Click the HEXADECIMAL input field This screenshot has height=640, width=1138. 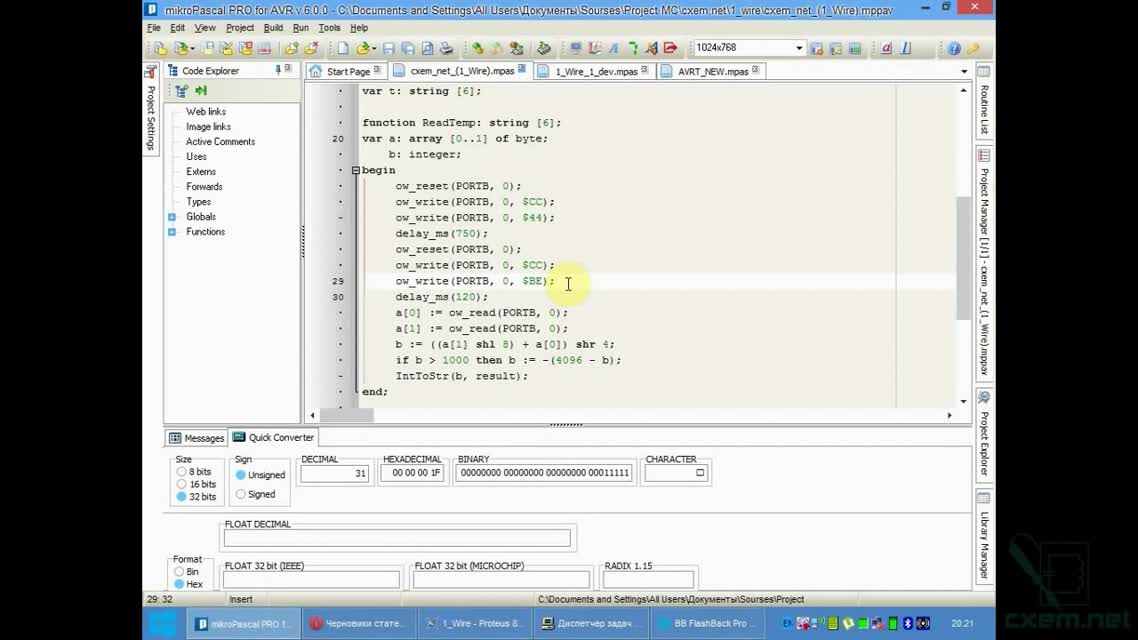click(412, 473)
